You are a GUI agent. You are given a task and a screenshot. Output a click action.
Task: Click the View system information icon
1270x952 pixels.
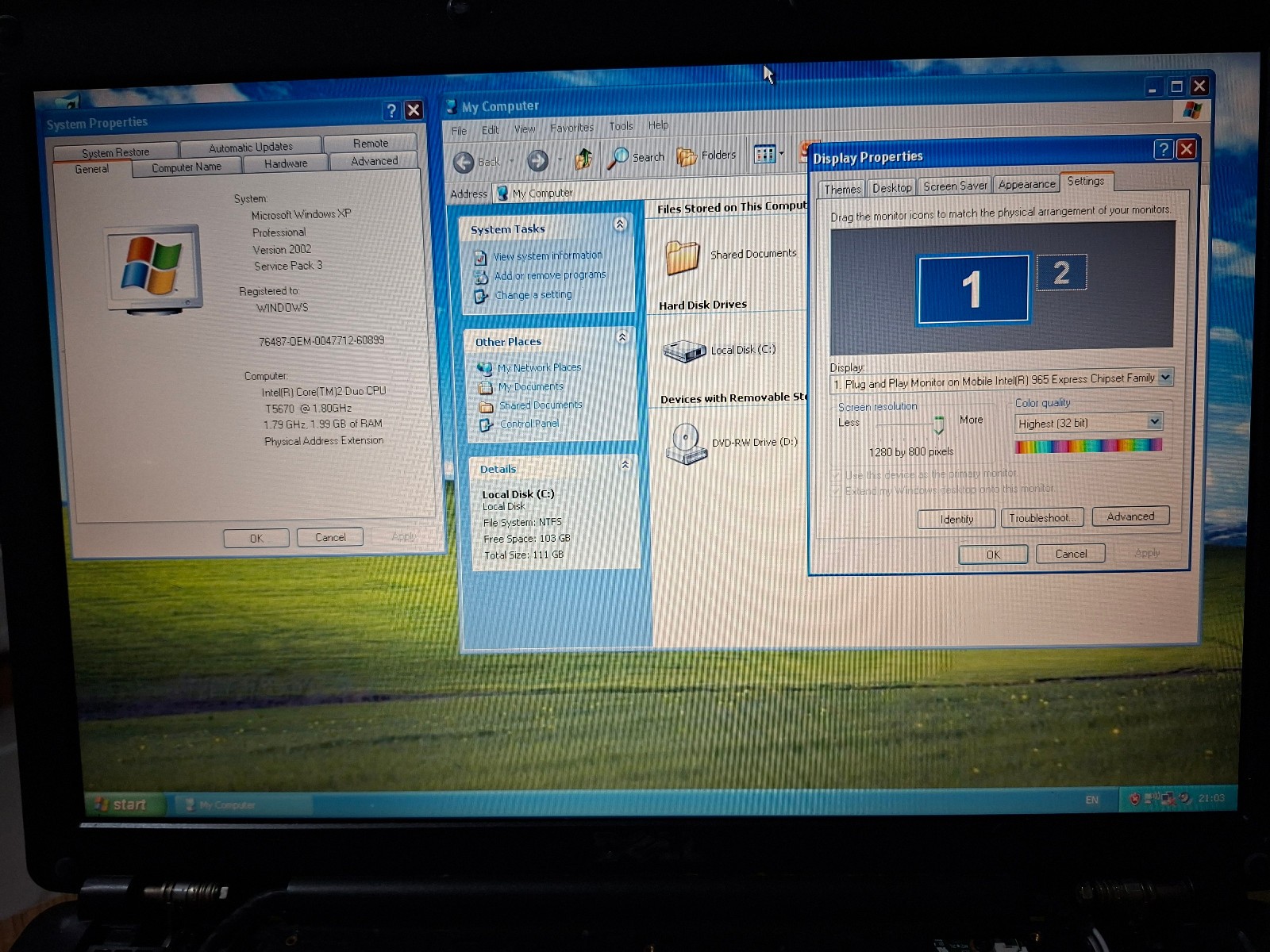(x=480, y=257)
